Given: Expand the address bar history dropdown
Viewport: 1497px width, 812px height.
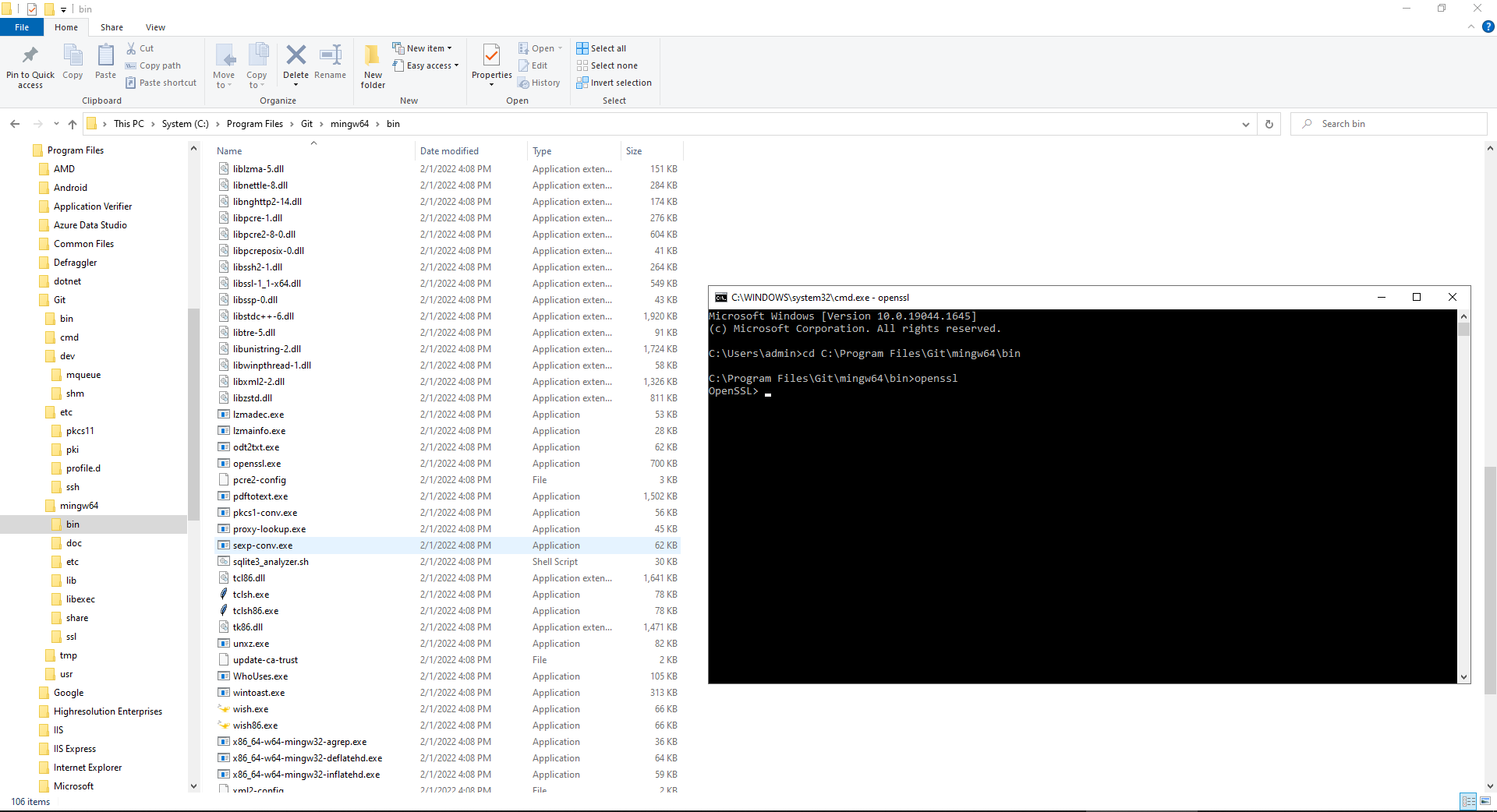Looking at the screenshot, I should (x=1246, y=124).
